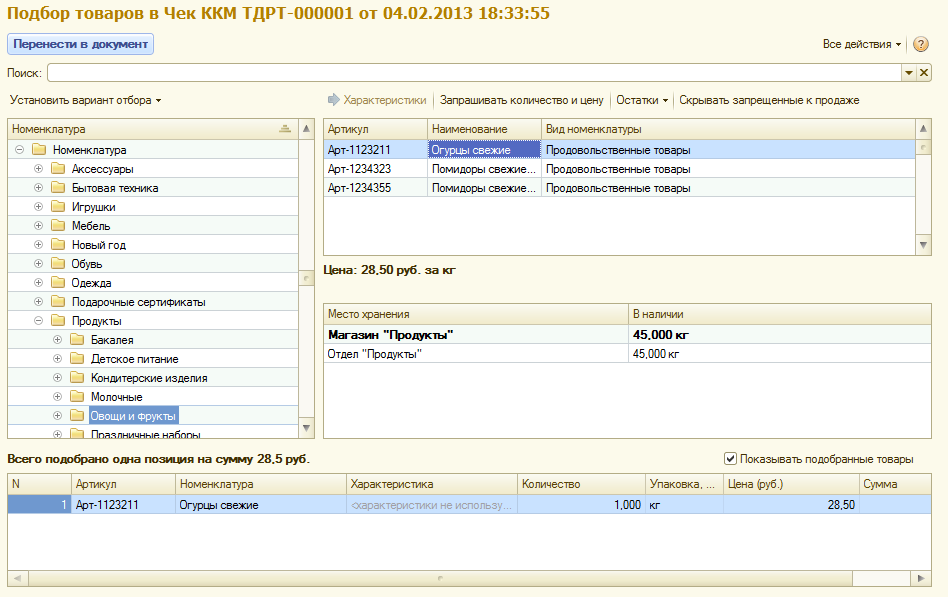Screen dimensions: 948x597
Task: Click the folder icon of Одежда
Action: 58,282
